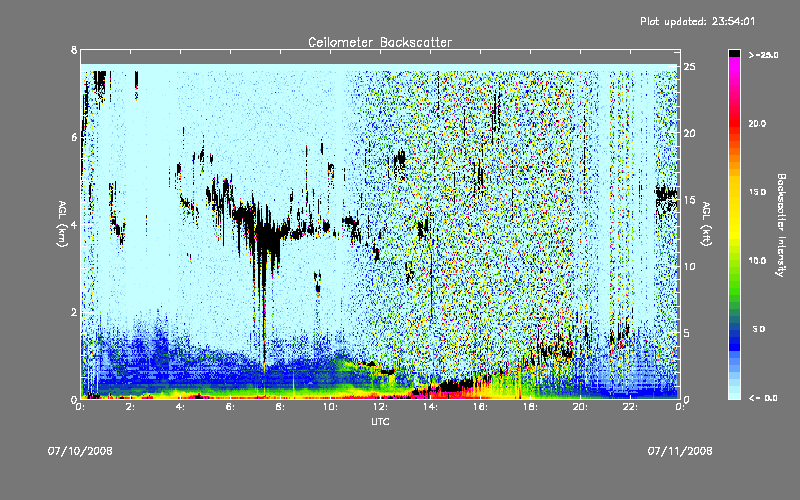Click the '14:' hour label on time axis
The width and height of the screenshot is (800, 500).
tap(430, 407)
